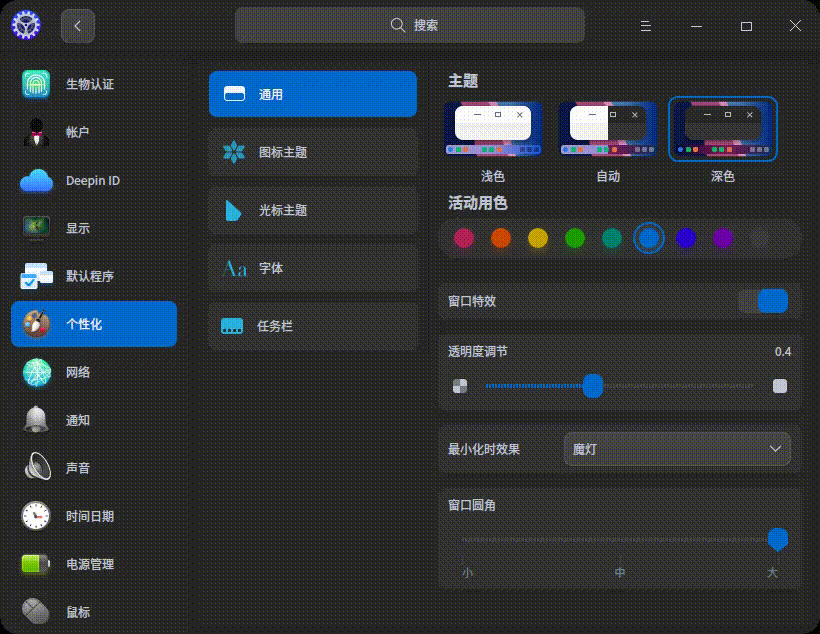Pick the selected blue accent color
Image resolution: width=820 pixels, height=634 pixels.
648,238
